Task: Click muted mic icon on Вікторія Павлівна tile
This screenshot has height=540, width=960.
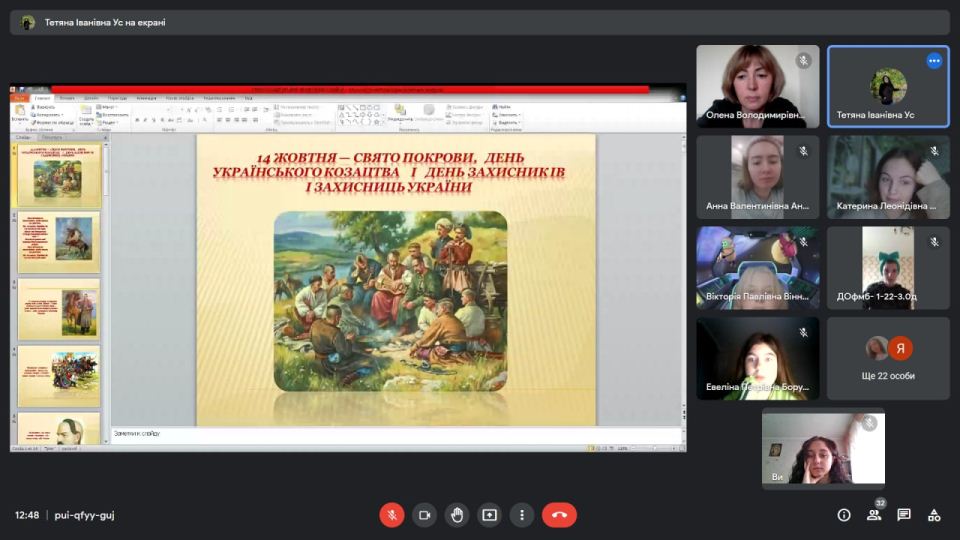Action: 803,242
